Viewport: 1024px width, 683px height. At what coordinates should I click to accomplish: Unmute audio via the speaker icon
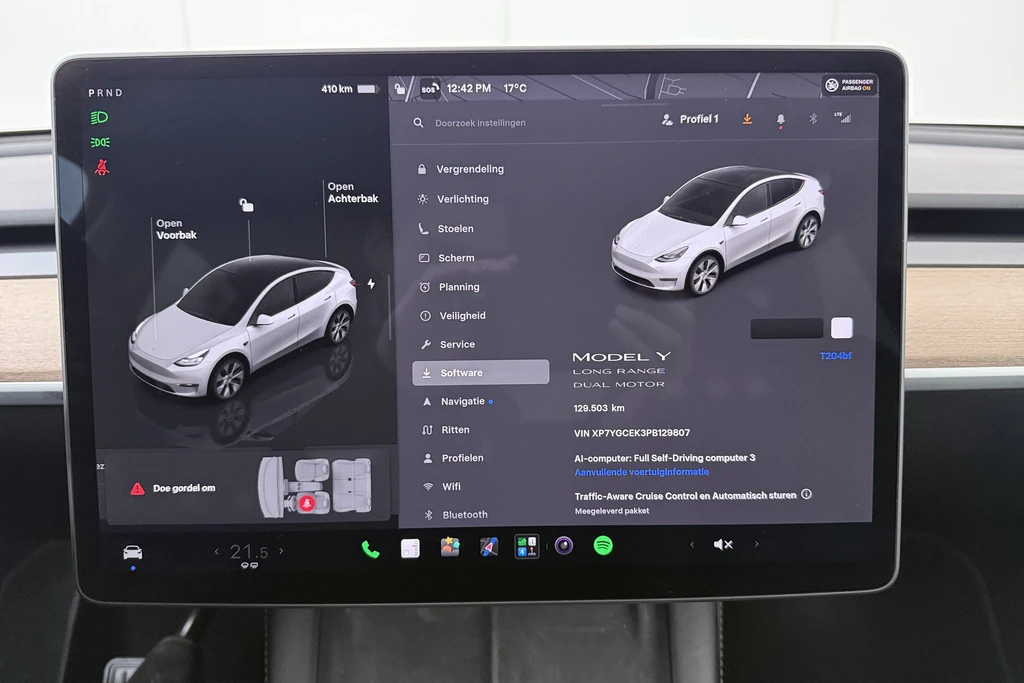pyautogui.click(x=723, y=544)
